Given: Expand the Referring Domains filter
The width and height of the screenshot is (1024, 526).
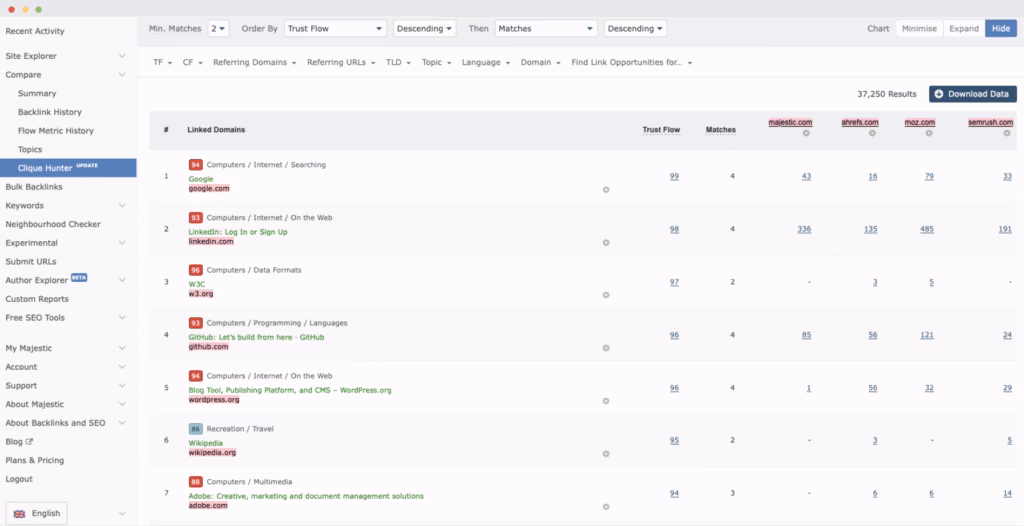Looking at the screenshot, I should pyautogui.click(x=254, y=62).
